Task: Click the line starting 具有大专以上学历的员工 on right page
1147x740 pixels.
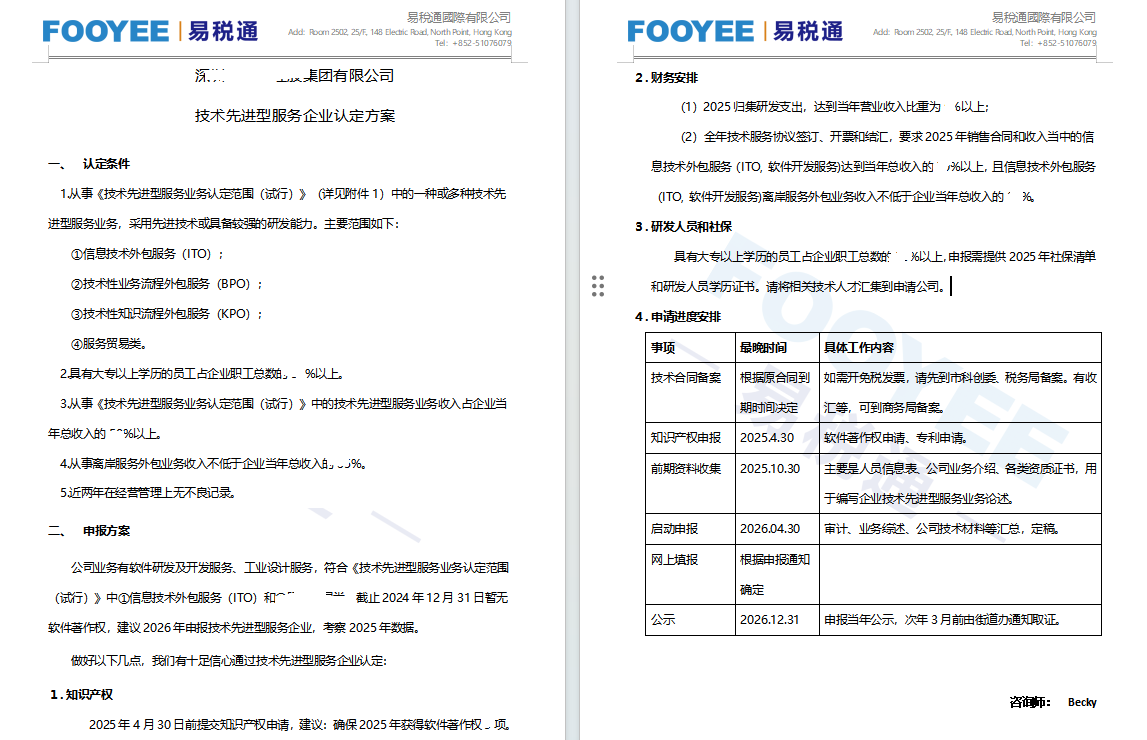Action: [x=884, y=257]
